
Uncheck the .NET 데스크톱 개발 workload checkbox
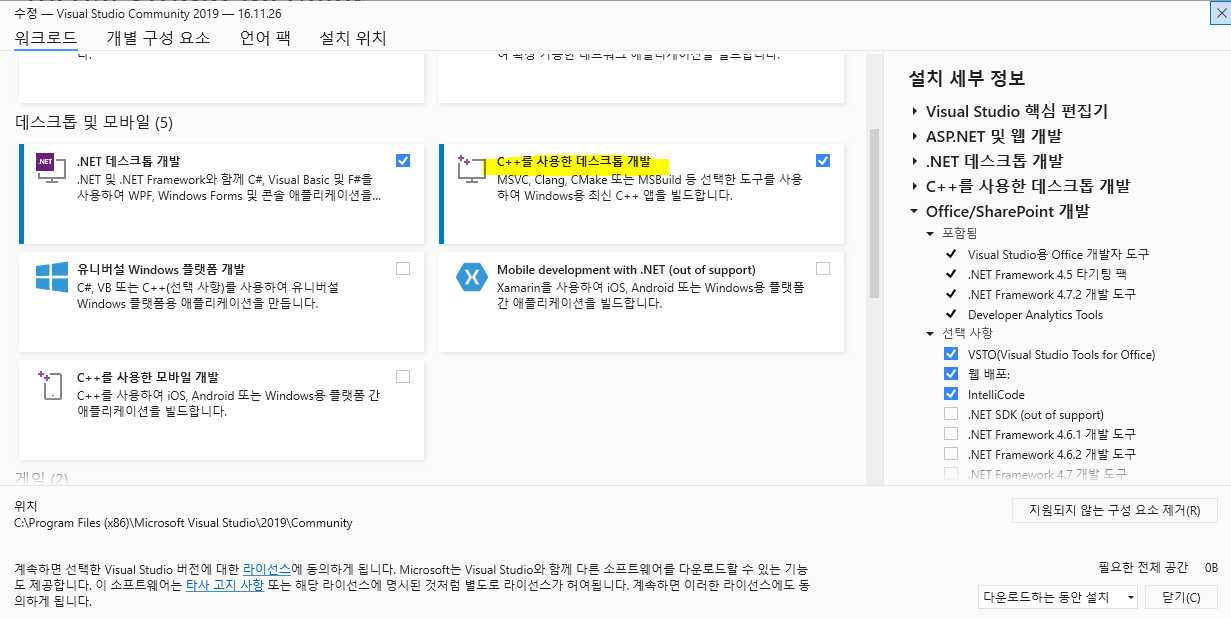click(x=403, y=160)
